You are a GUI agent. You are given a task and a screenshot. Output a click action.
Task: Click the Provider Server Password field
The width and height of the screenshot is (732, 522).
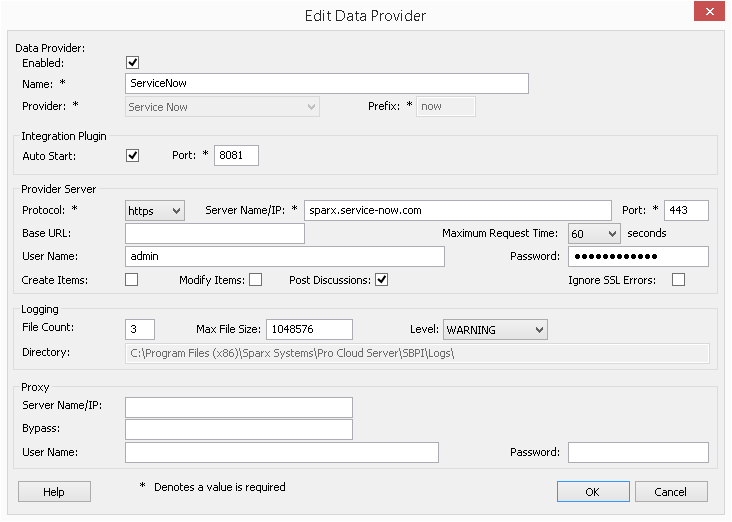point(636,257)
